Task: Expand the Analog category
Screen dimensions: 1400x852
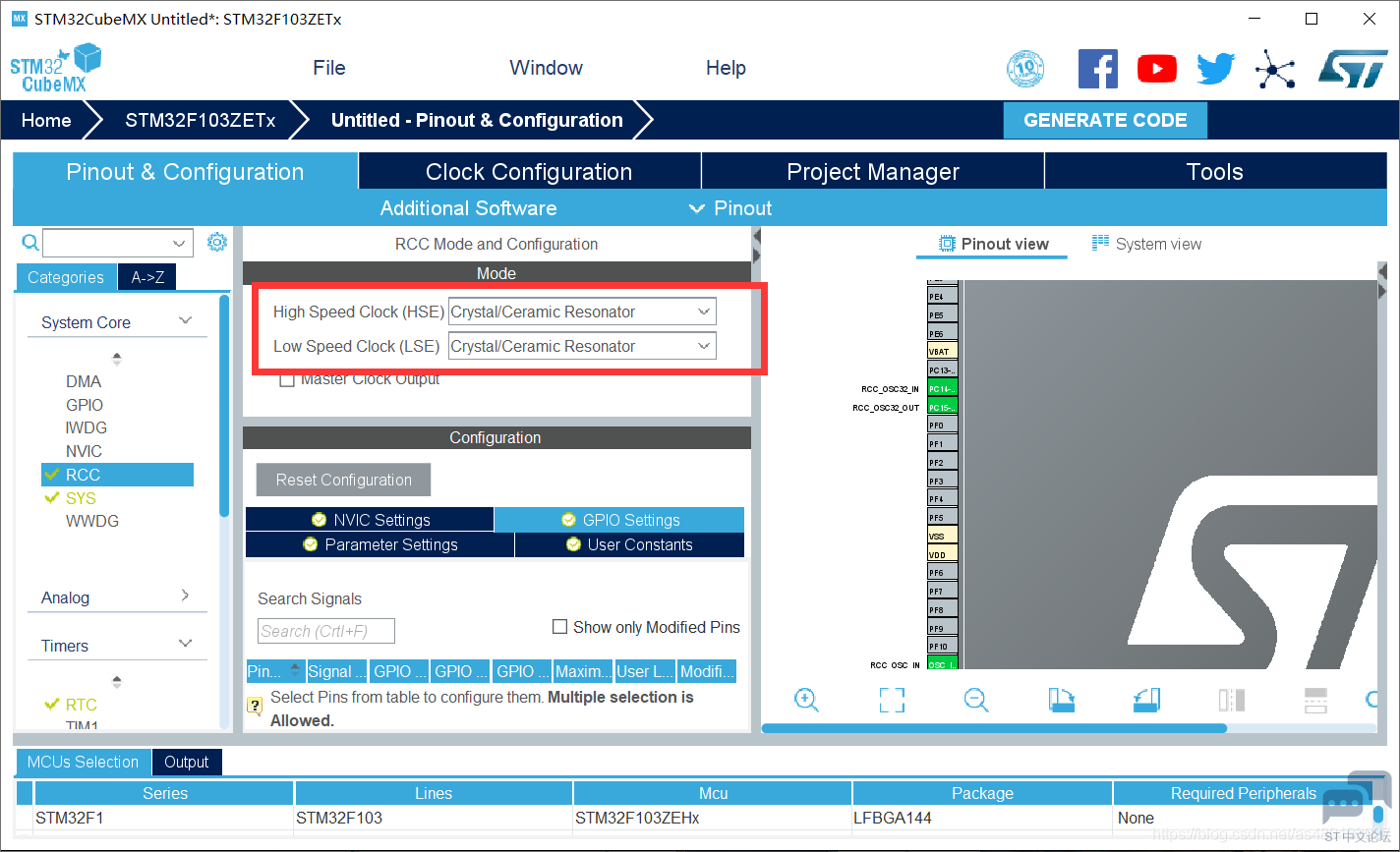Action: (x=185, y=596)
